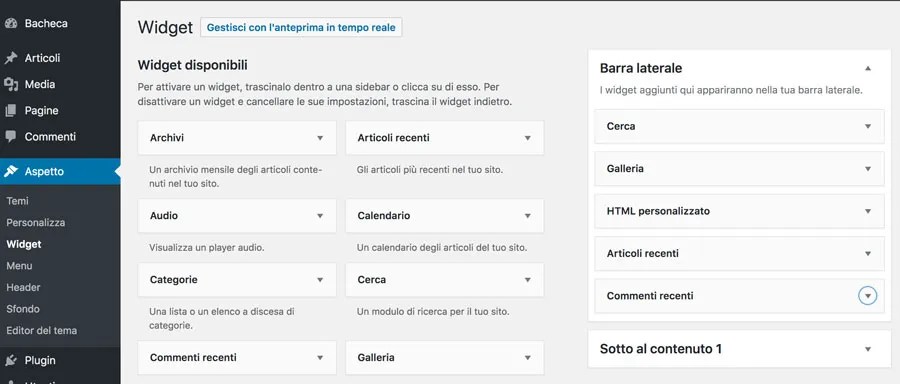Open the Plugin menu item
The height and width of the screenshot is (384, 900).
40,360
